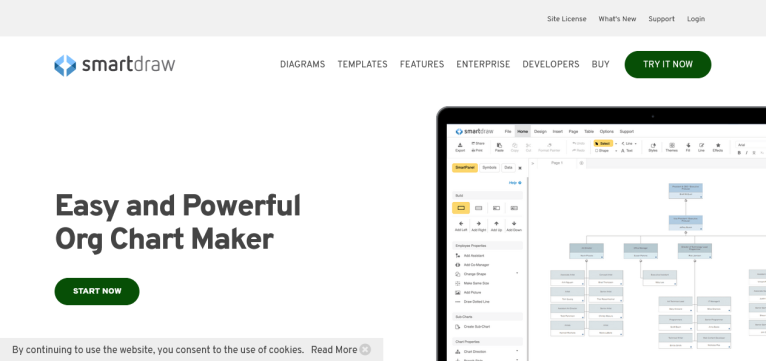Screen dimensions: 766x361
Task: Click Create Sub-Chart option
Action: point(472,326)
